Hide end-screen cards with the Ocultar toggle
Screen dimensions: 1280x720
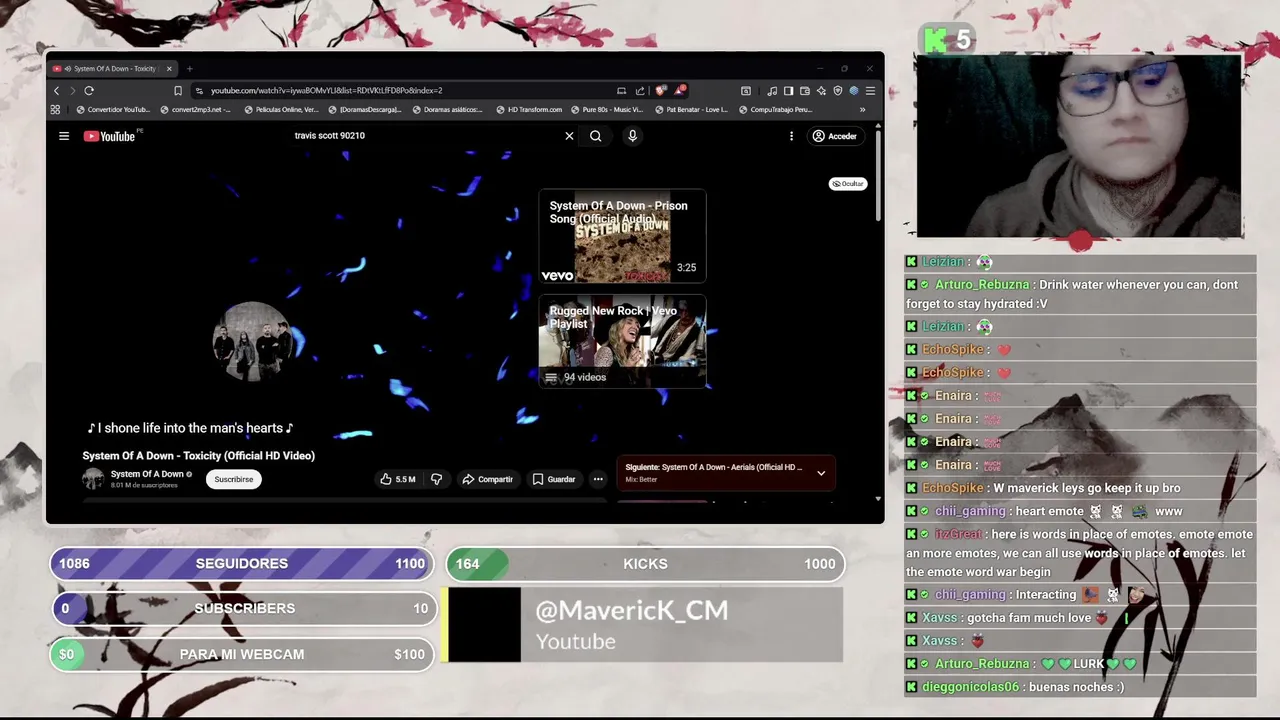pos(847,184)
